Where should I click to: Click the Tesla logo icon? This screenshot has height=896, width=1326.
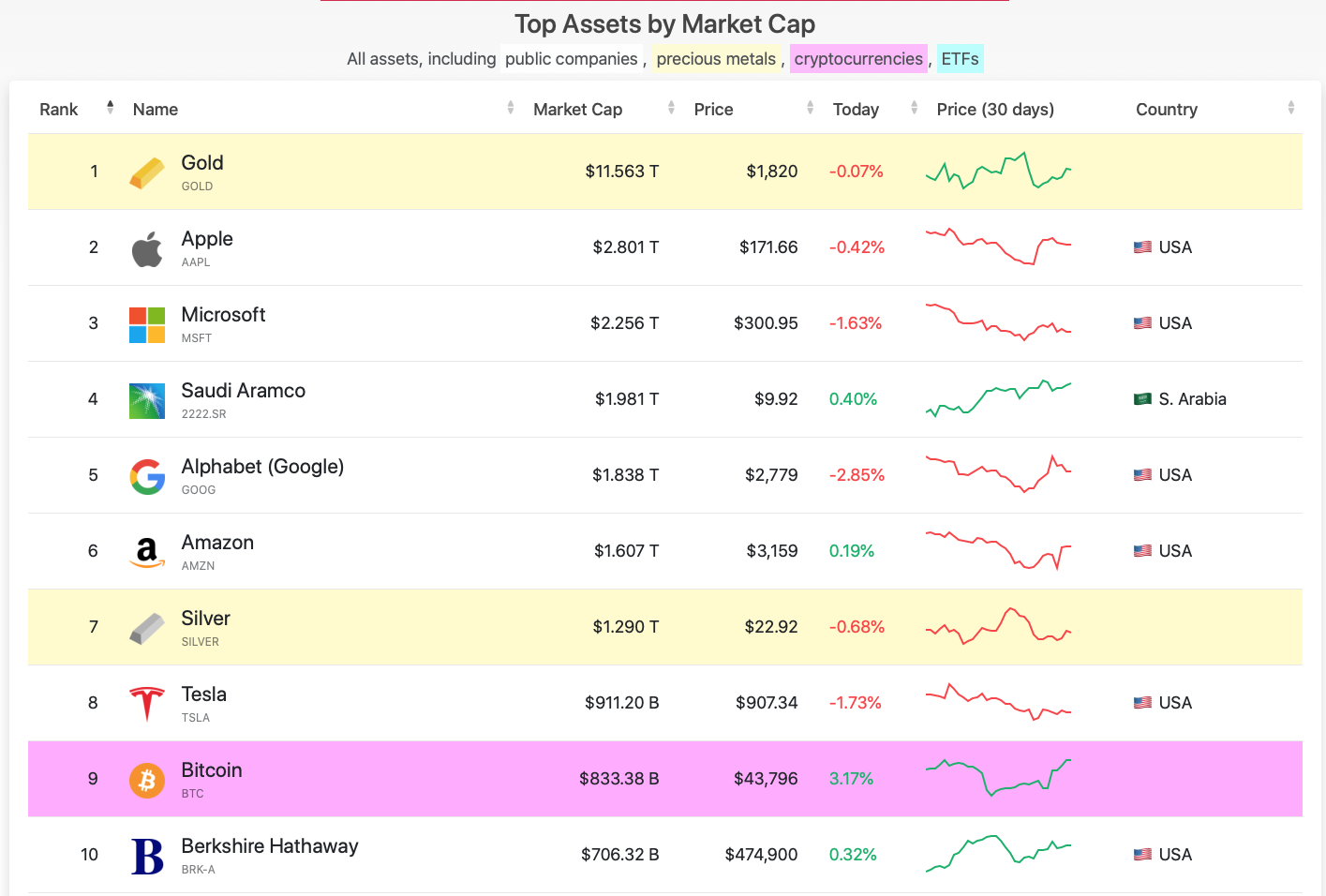(147, 704)
